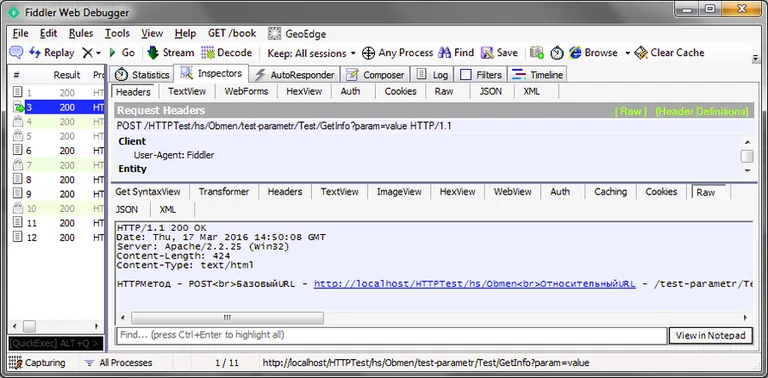
Task: Open the Edit menu
Action: click(48, 33)
